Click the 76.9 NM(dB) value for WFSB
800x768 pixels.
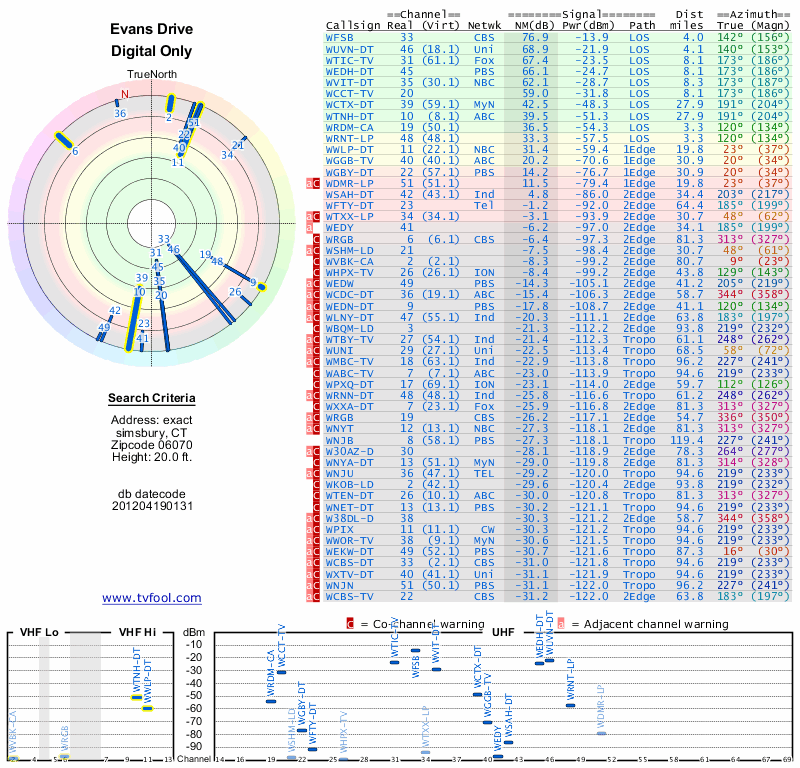(x=535, y=38)
